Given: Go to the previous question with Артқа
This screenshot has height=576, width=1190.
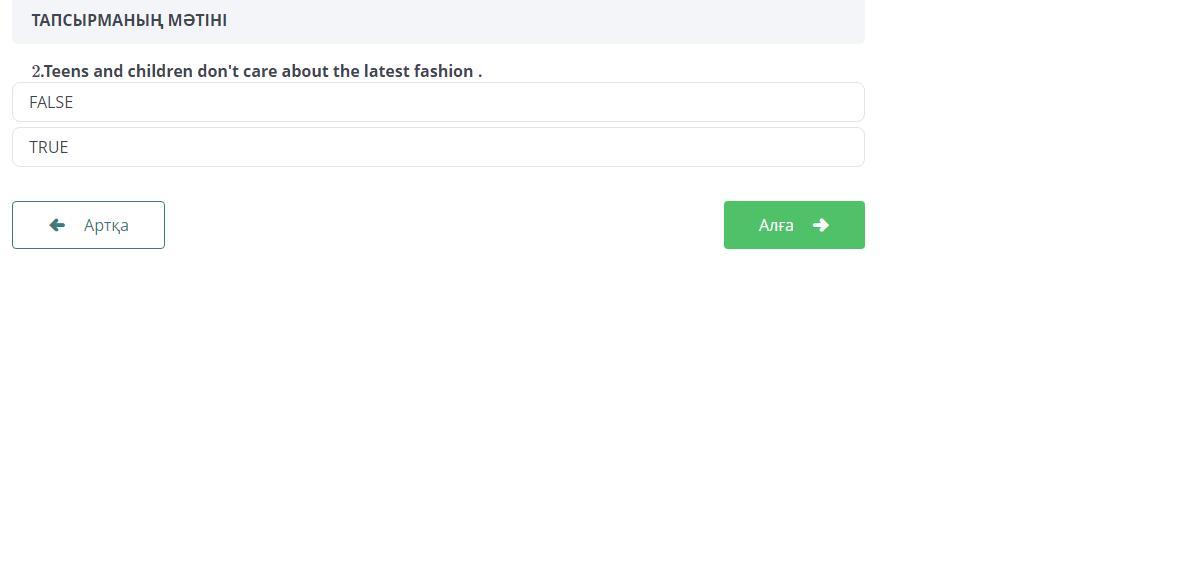Looking at the screenshot, I should click(88, 225).
